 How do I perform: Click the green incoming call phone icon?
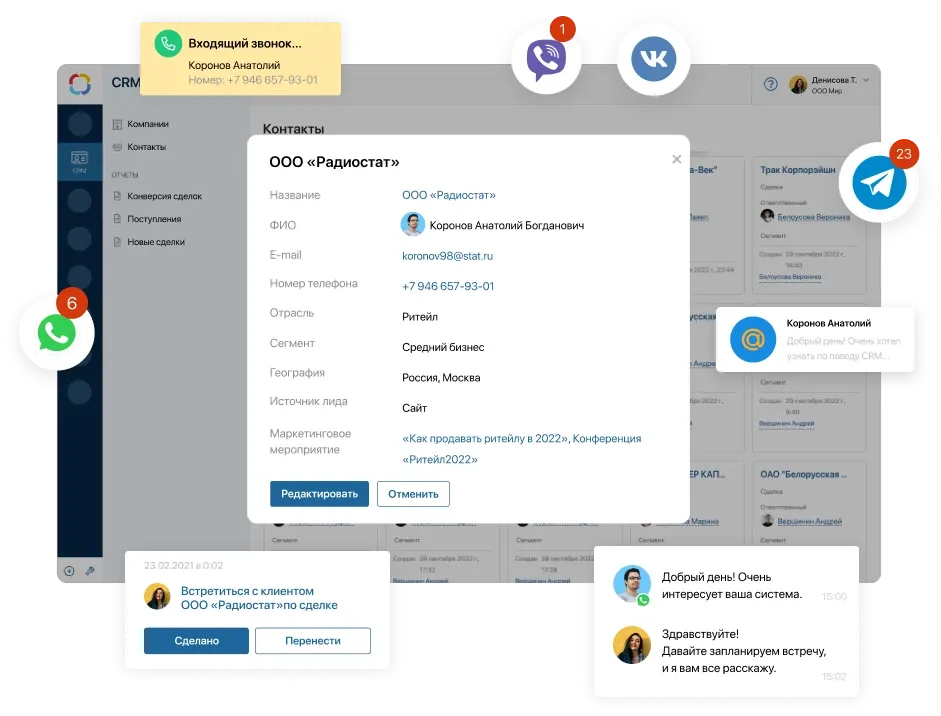pyautogui.click(x=168, y=44)
